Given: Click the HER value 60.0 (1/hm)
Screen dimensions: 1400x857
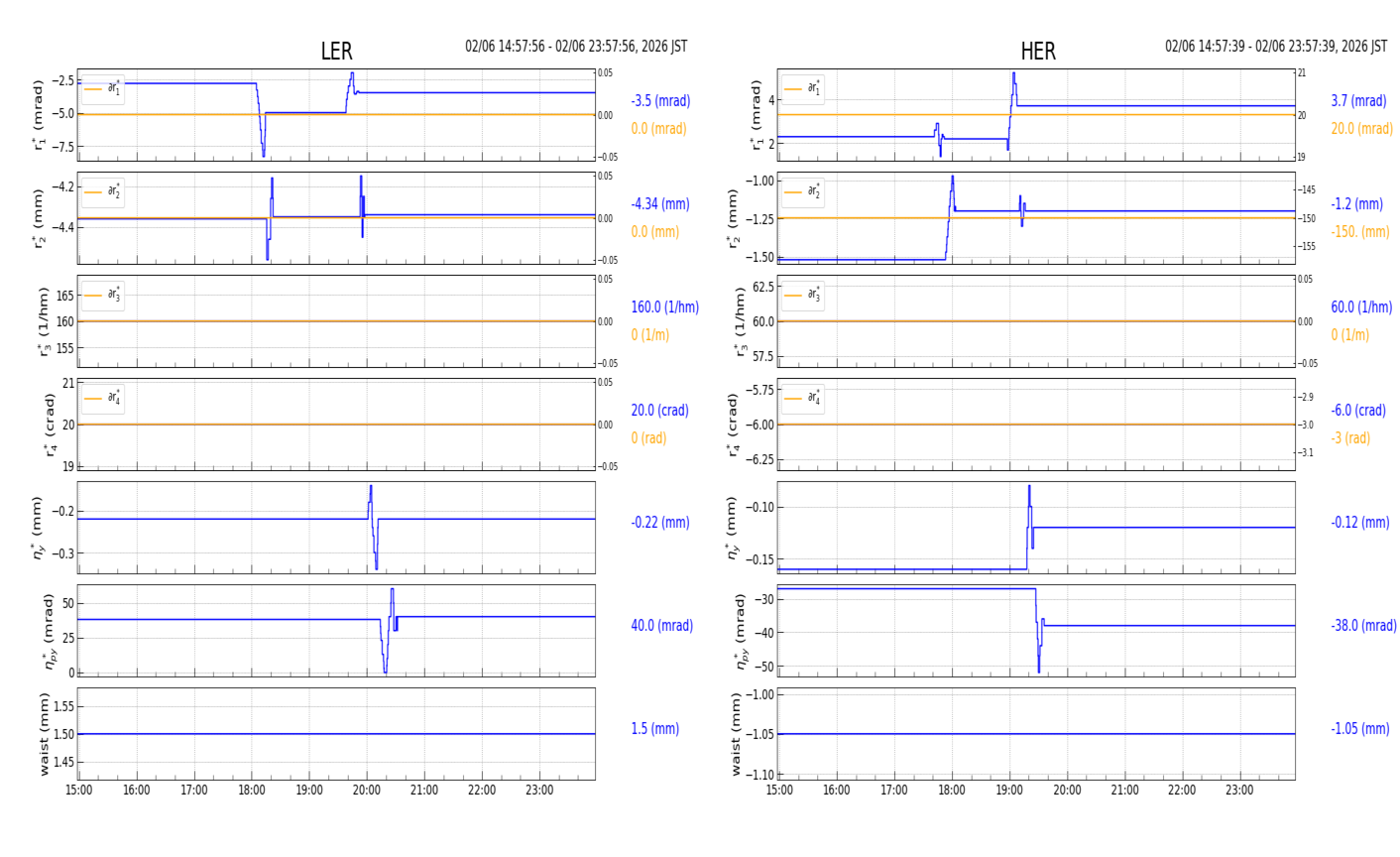Looking at the screenshot, I should click(x=1361, y=307).
